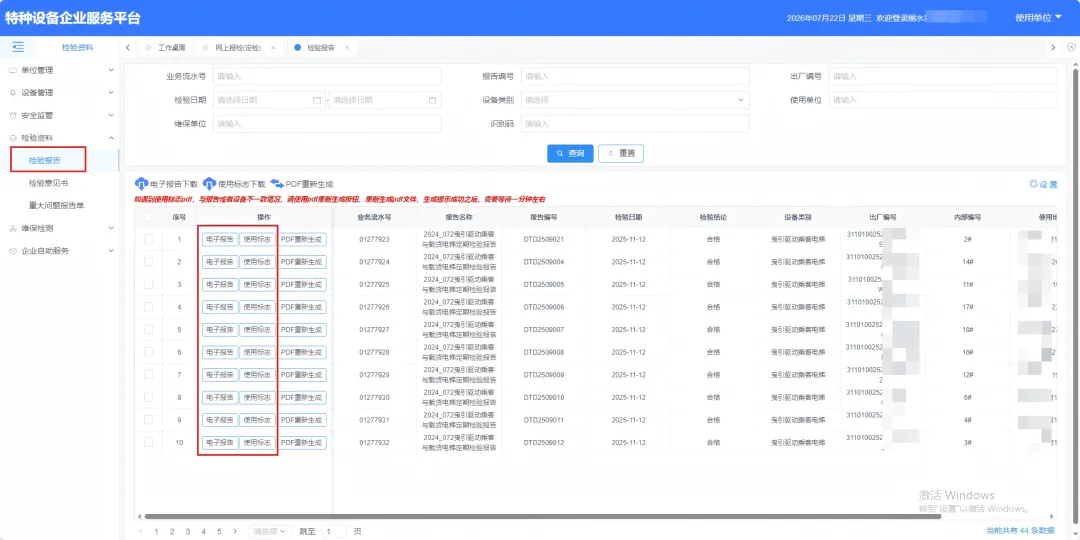Focus the 出厂编号 input field
Image resolution: width=1080 pixels, height=540 pixels.
click(942, 76)
